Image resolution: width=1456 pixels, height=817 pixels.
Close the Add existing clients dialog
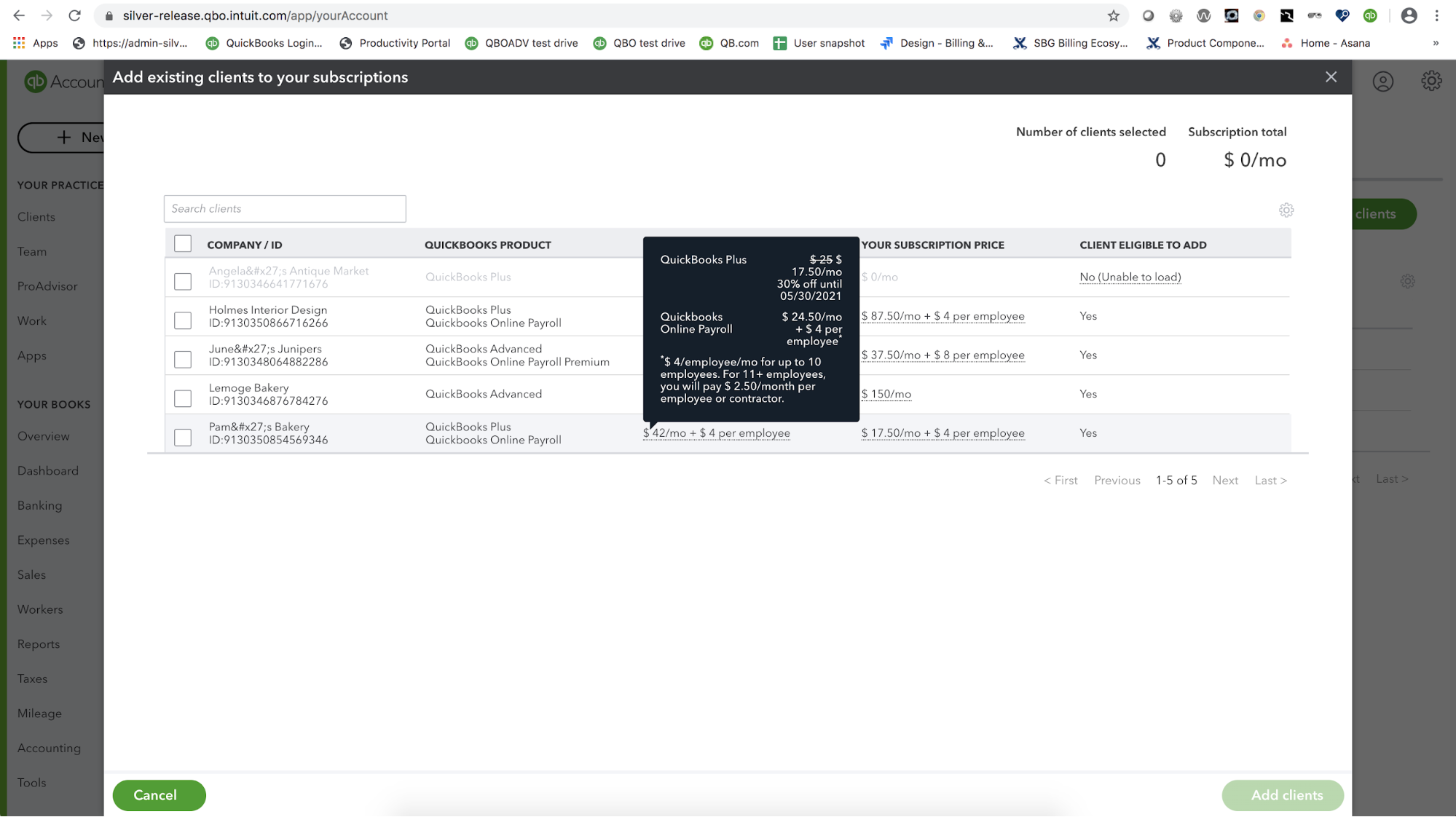click(x=1331, y=77)
